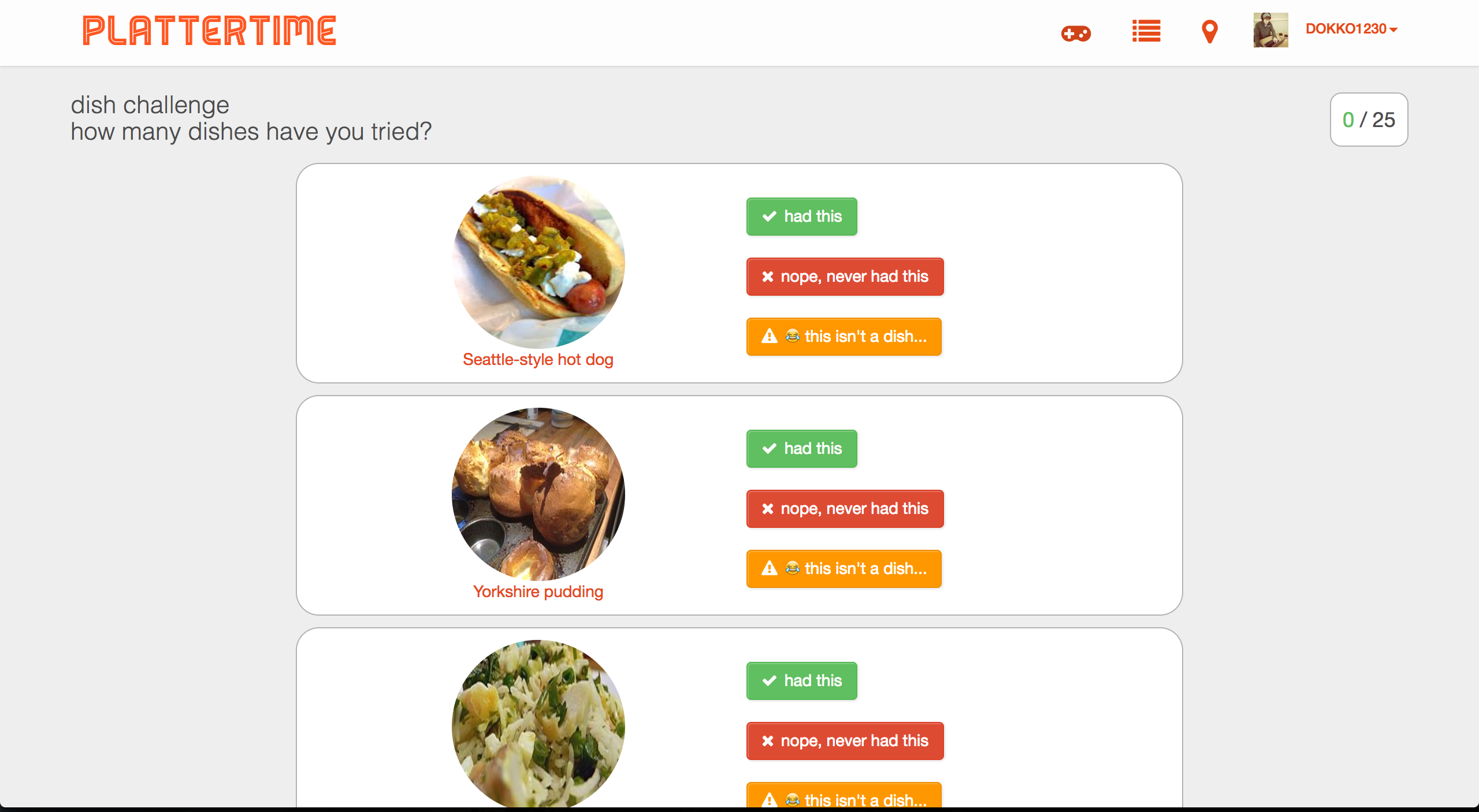The image size is (1479, 812).
Task: Open the game controller challenges icon
Action: (x=1076, y=33)
